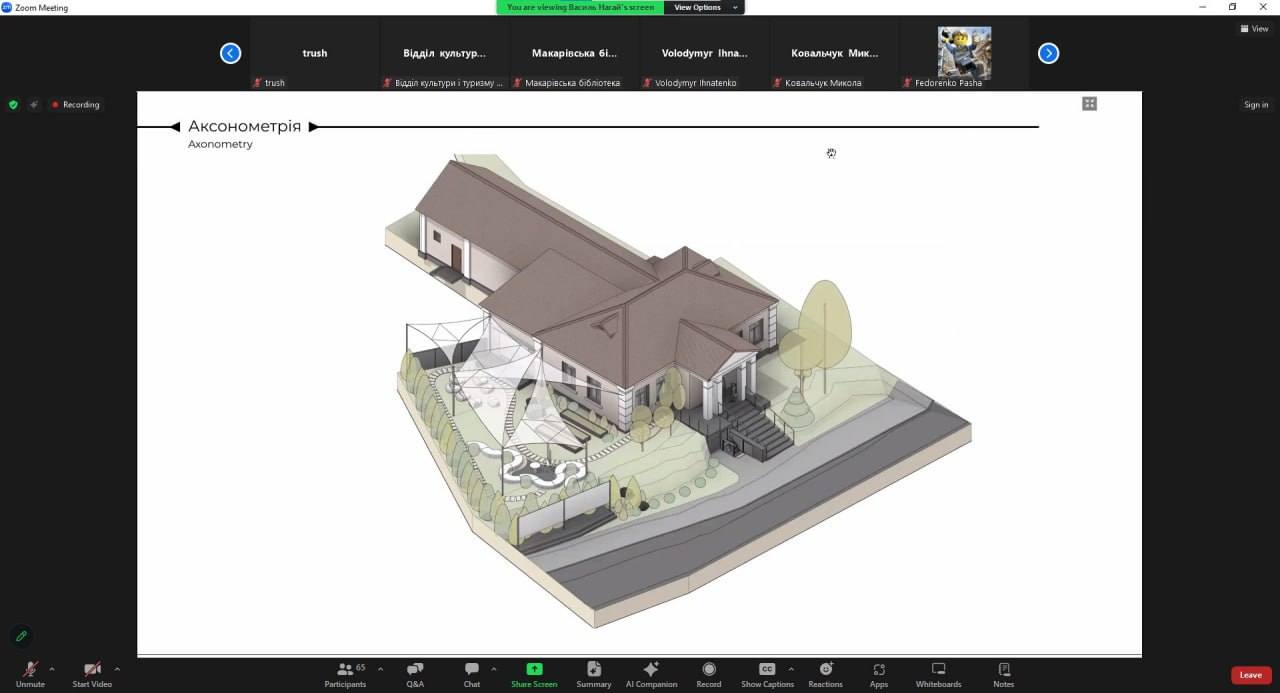This screenshot has width=1280, height=693.
Task: Click the red Leave button
Action: pos(1250,675)
